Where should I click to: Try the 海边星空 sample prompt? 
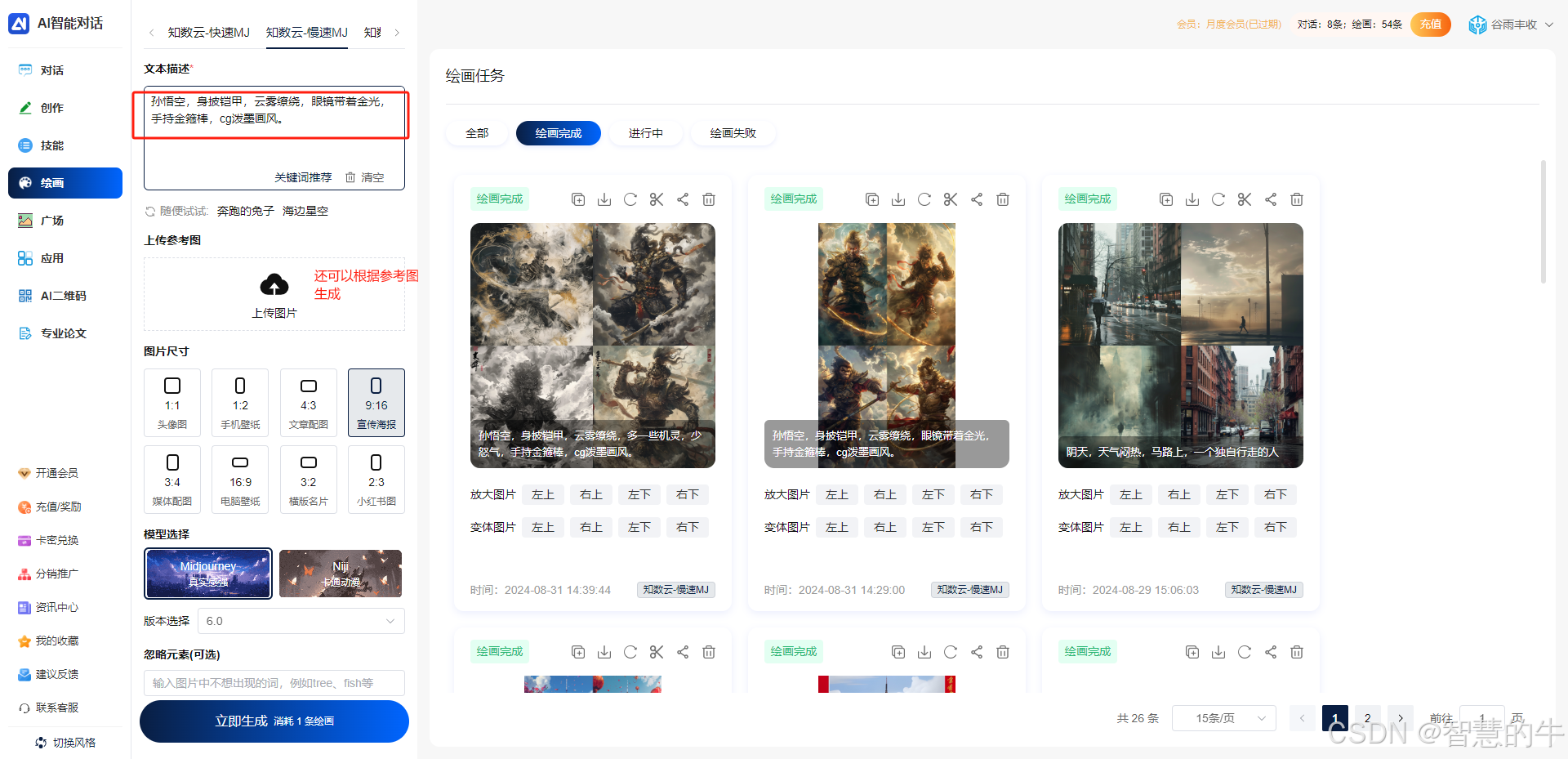tap(305, 212)
